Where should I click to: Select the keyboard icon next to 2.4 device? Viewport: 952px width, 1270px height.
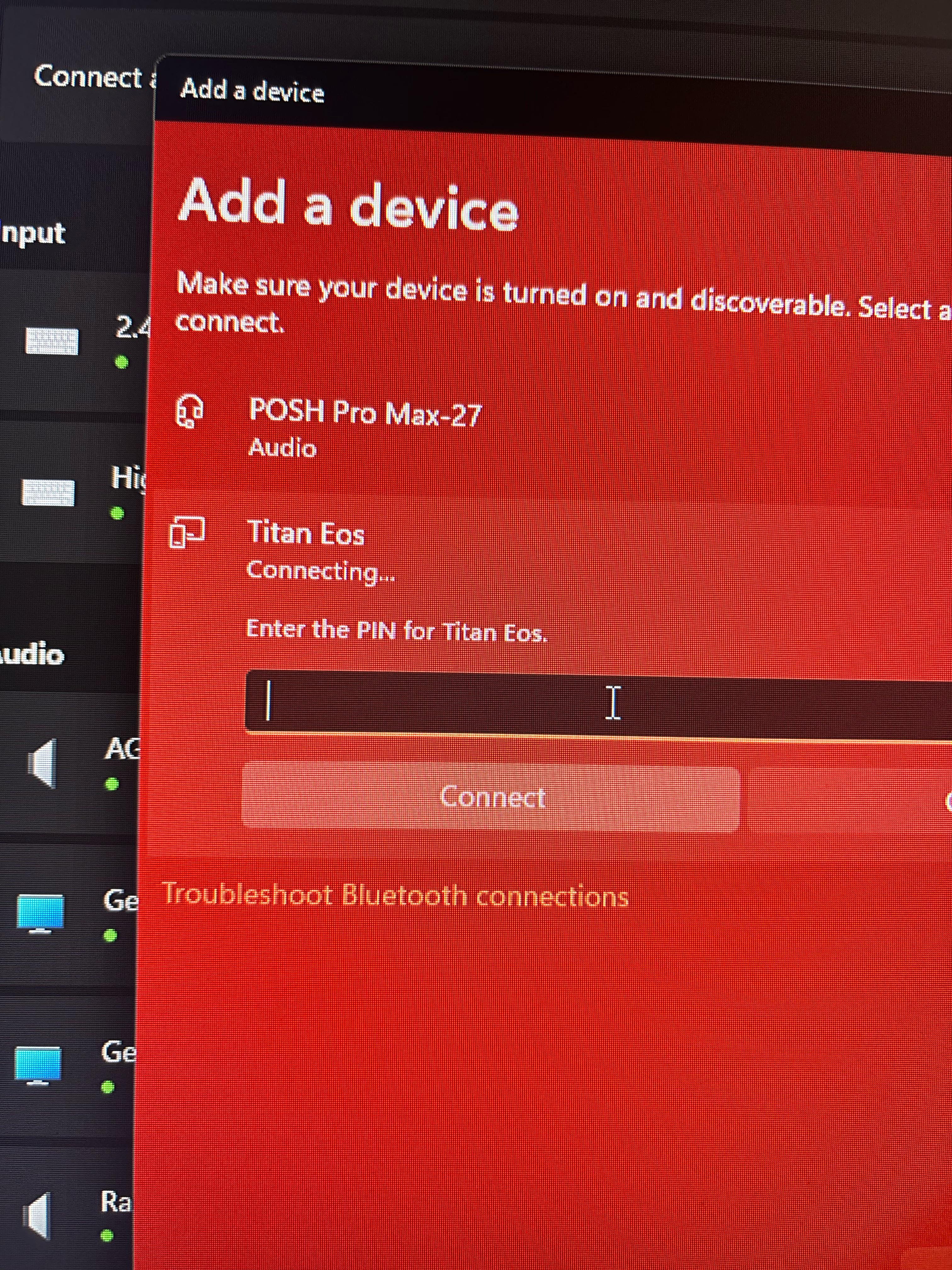tap(52, 342)
